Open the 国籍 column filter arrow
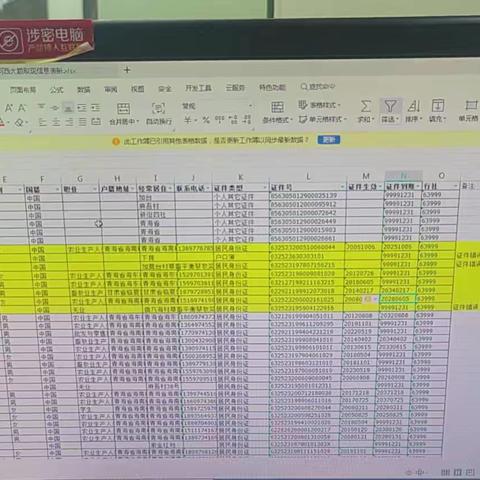 (57, 189)
